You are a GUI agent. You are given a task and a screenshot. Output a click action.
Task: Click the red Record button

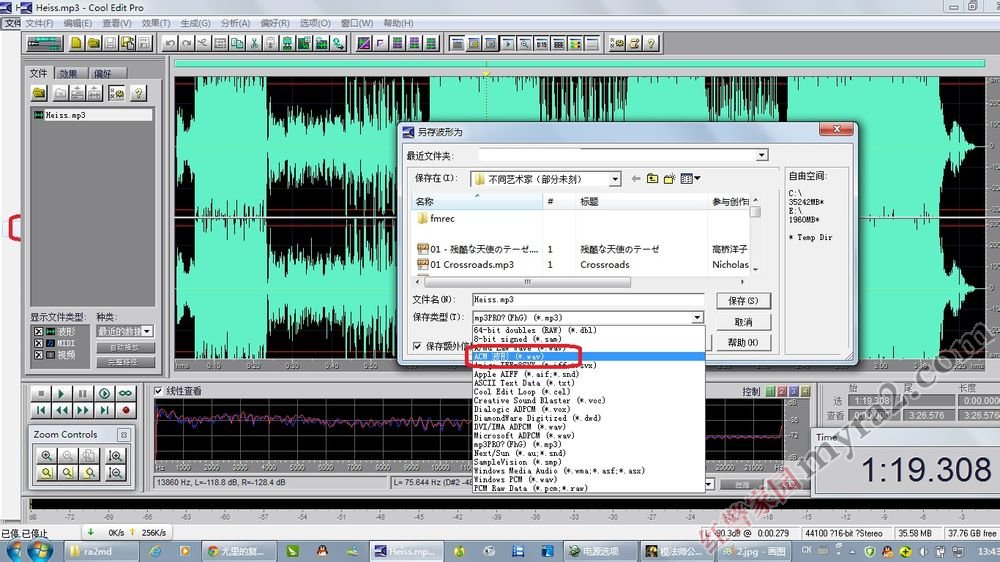tap(125, 410)
